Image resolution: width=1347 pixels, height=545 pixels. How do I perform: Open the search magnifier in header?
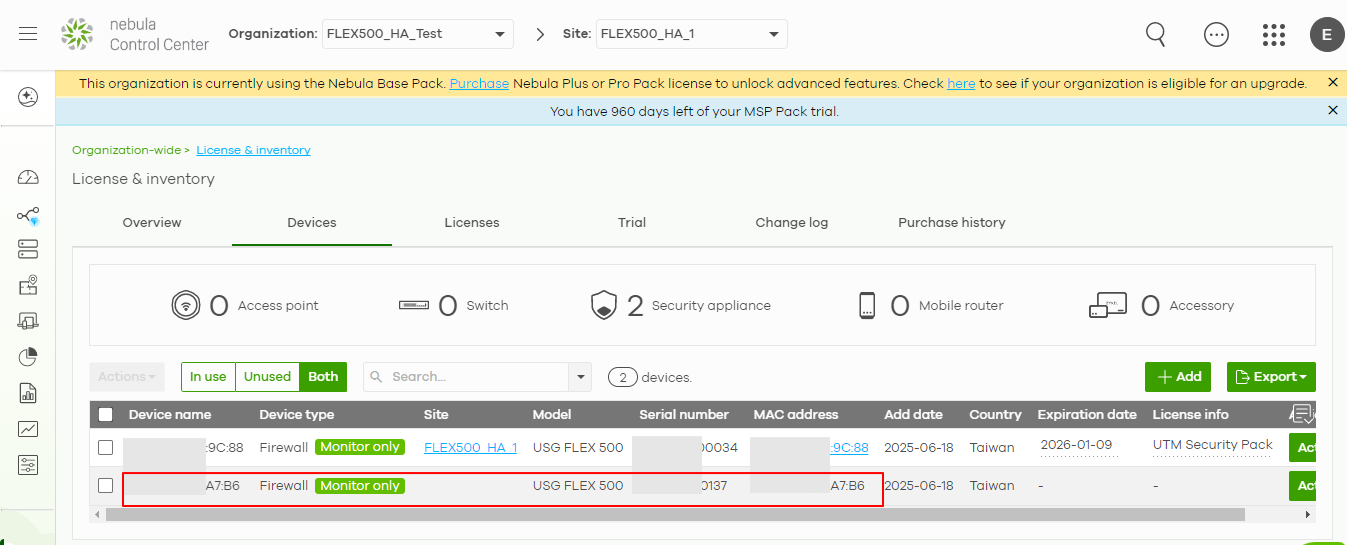pyautogui.click(x=1156, y=34)
